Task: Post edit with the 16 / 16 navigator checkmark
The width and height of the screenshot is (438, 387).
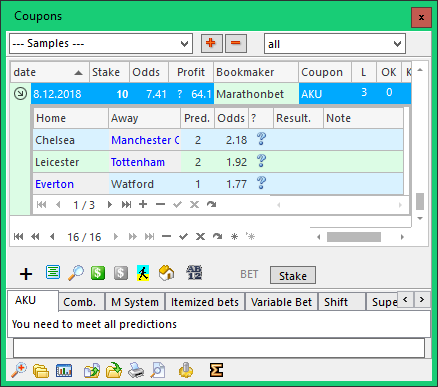Action: [183, 237]
